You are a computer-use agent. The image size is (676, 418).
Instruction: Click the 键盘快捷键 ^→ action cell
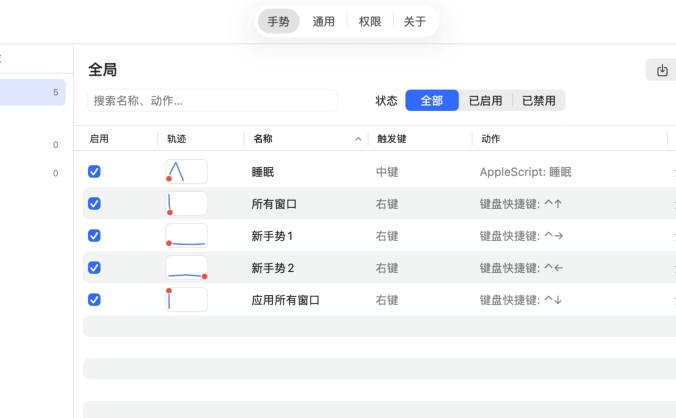click(x=521, y=236)
